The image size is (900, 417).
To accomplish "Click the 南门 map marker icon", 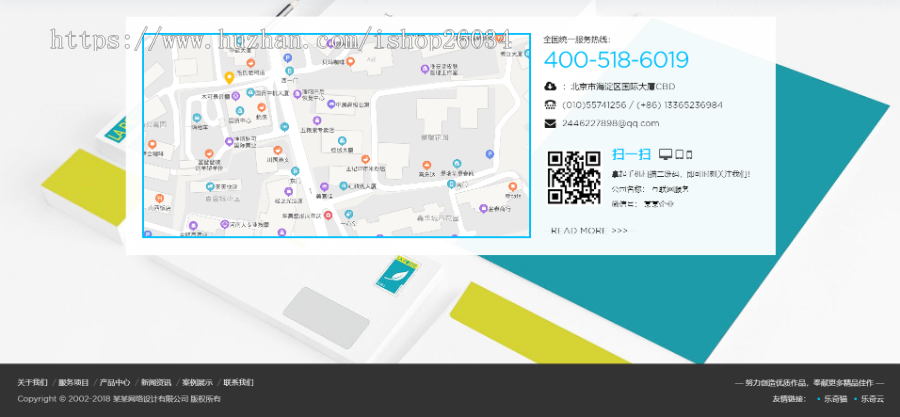I will (451, 184).
